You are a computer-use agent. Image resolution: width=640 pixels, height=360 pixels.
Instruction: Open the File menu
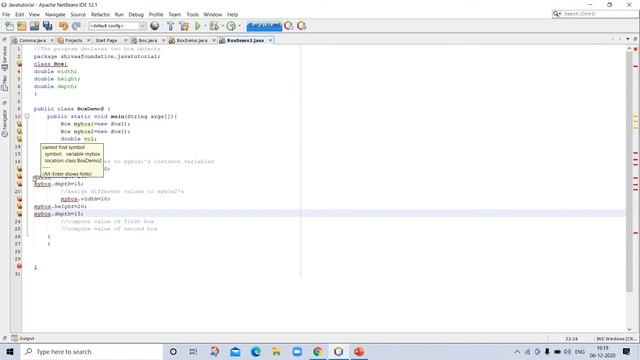coord(6,14)
